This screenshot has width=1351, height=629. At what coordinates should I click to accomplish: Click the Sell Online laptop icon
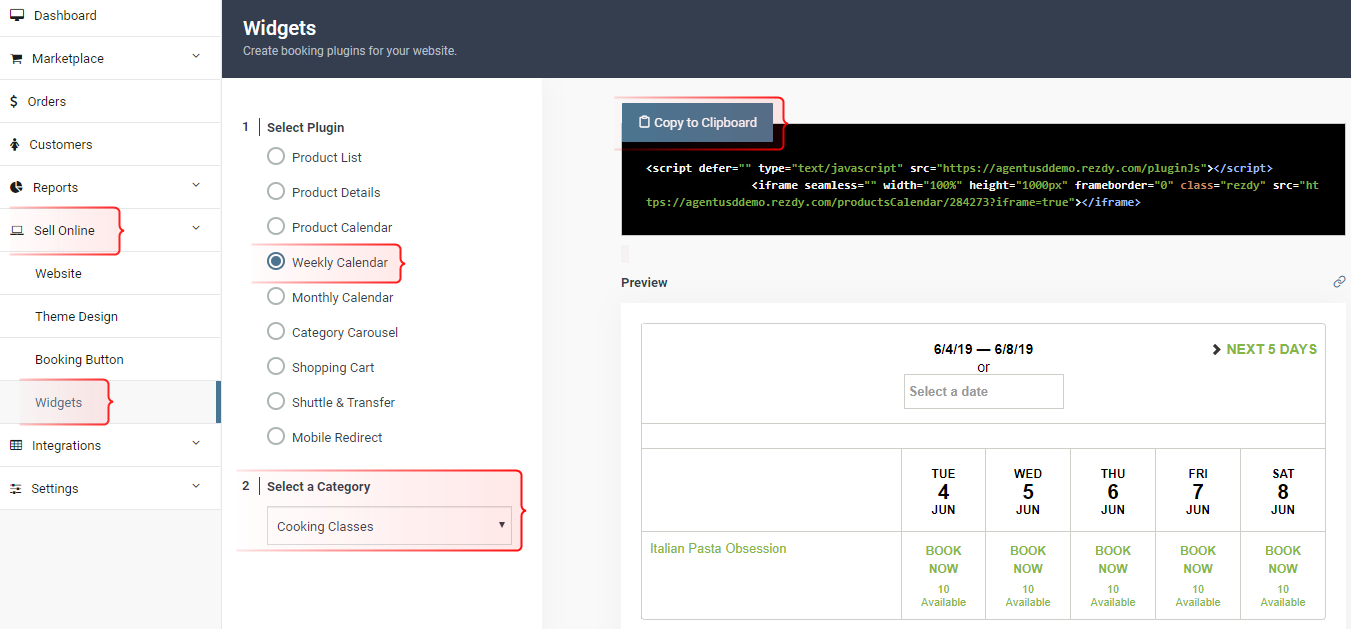tap(17, 230)
